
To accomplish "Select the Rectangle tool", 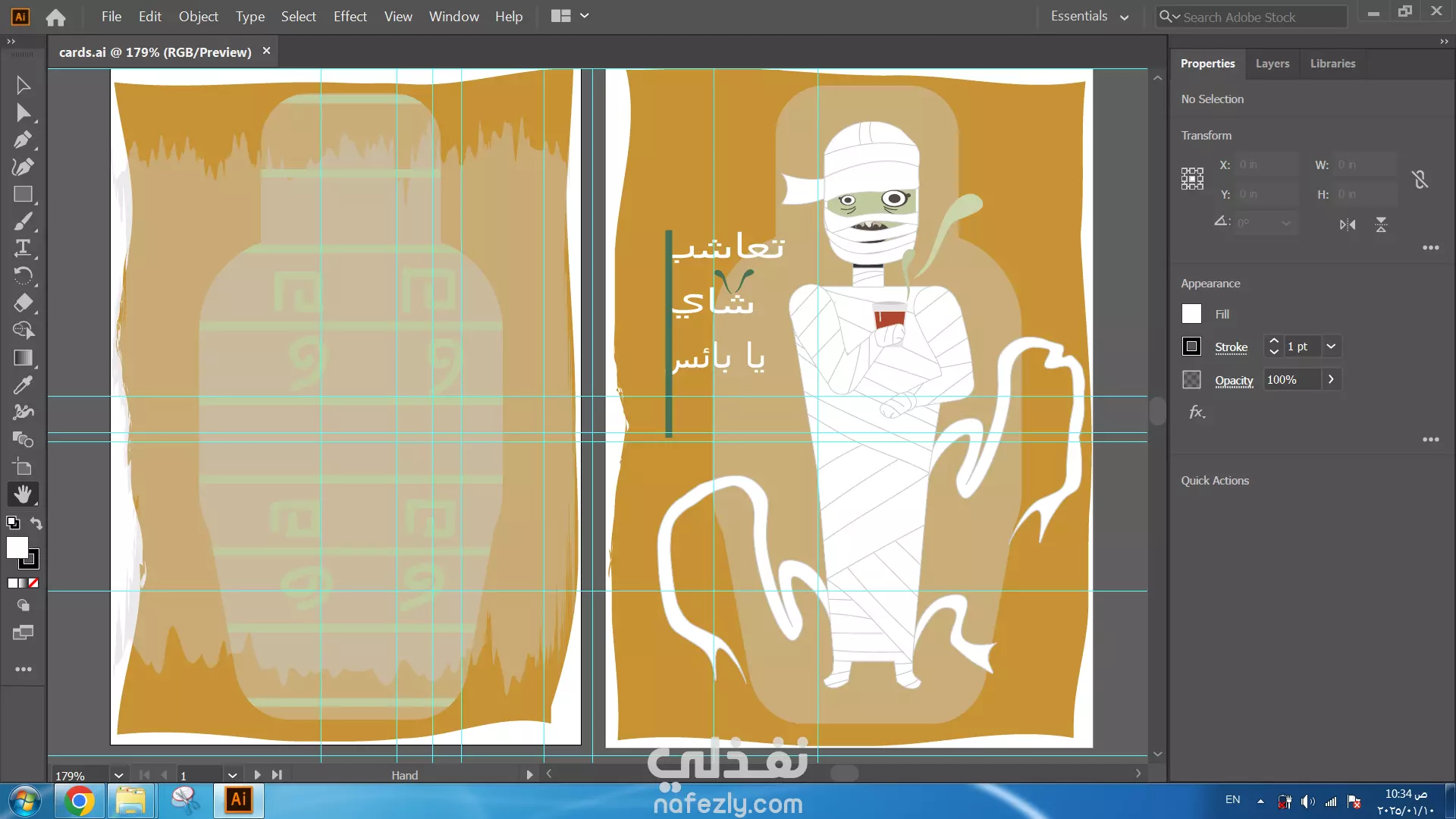I will pyautogui.click(x=23, y=194).
